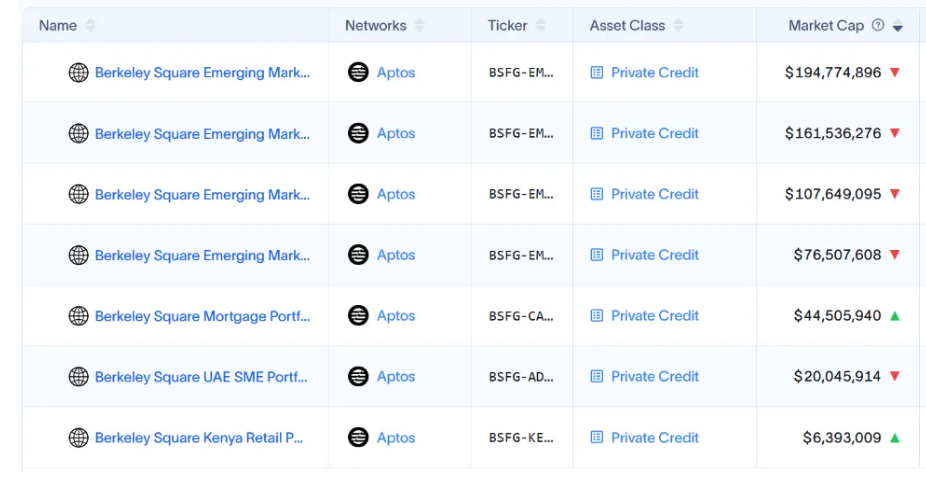Image resolution: width=926 pixels, height=492 pixels.
Task: Click globe icon beside Berkeley Square UAE SME
Action: pyautogui.click(x=78, y=377)
